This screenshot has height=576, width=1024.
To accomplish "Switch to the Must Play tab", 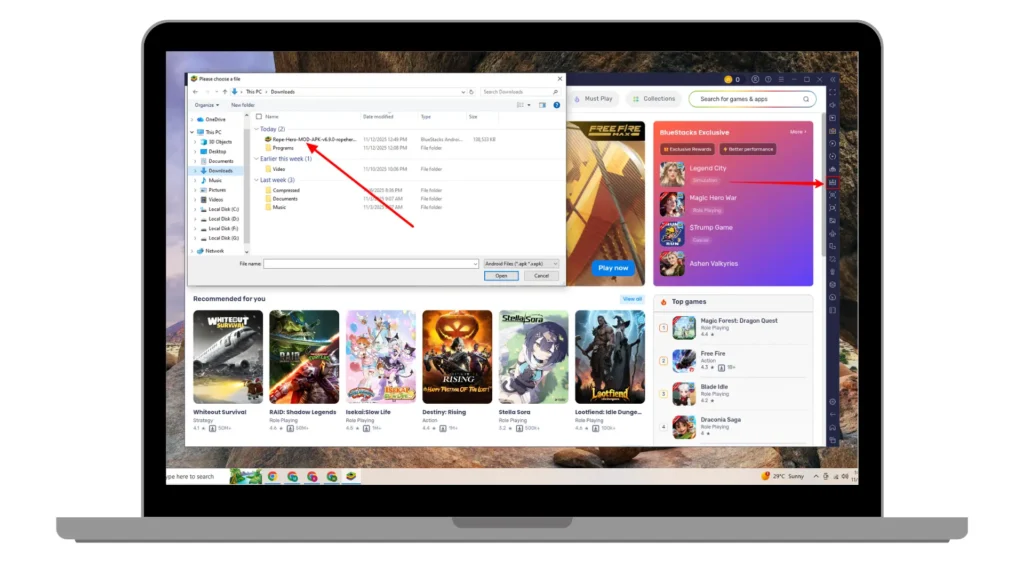I will point(594,99).
